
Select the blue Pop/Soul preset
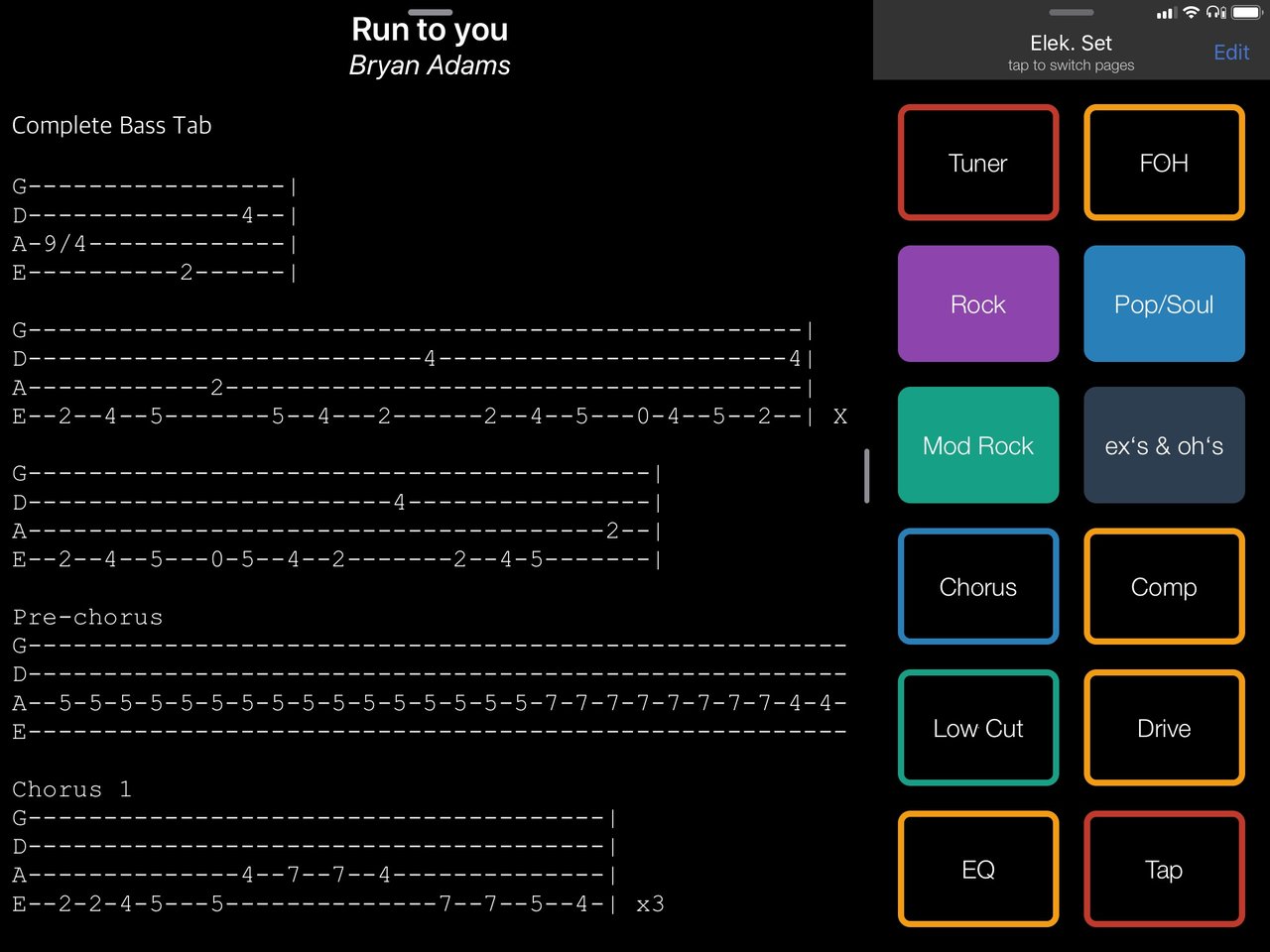[1164, 303]
